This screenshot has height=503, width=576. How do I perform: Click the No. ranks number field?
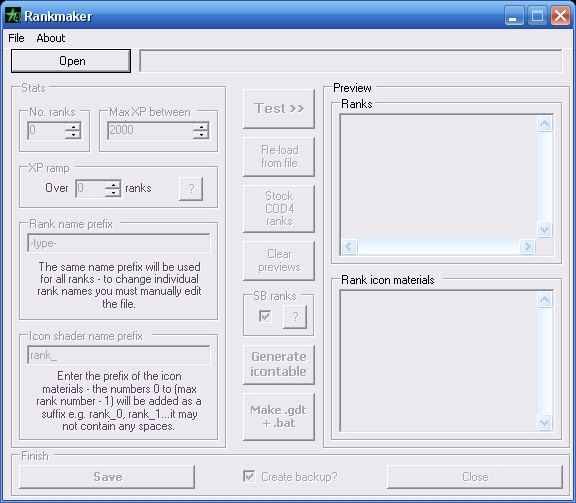pos(46,130)
